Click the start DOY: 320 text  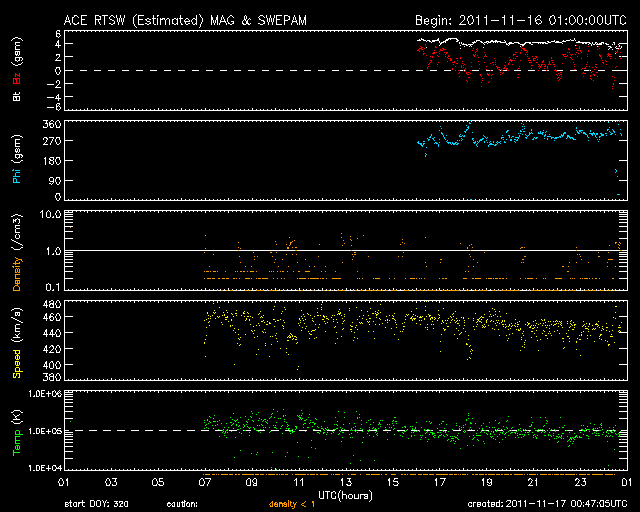(x=94, y=505)
